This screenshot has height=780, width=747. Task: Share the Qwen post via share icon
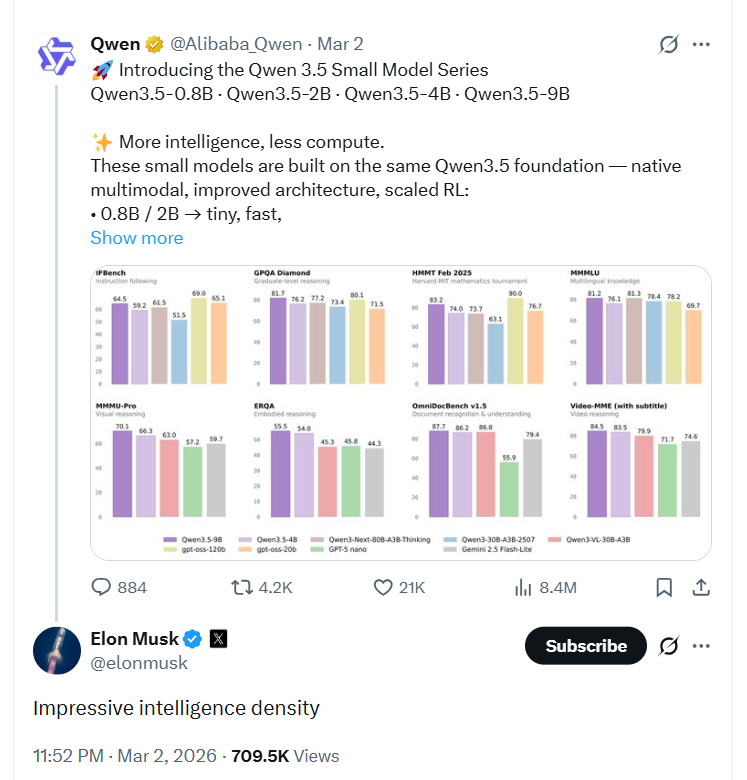[701, 587]
